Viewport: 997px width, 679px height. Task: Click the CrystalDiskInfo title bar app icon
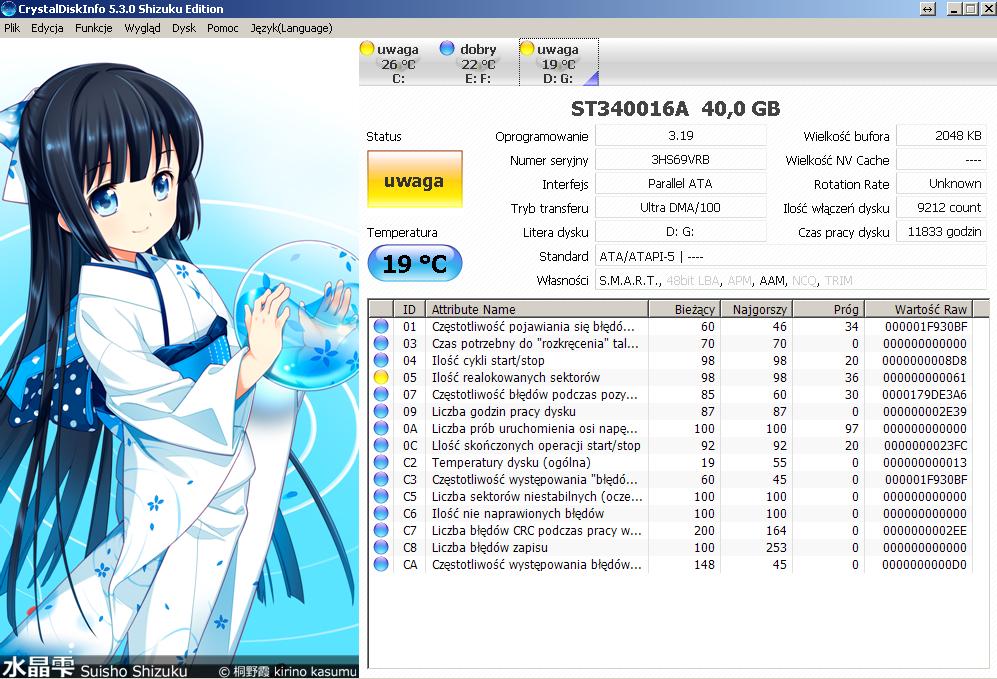8,9
